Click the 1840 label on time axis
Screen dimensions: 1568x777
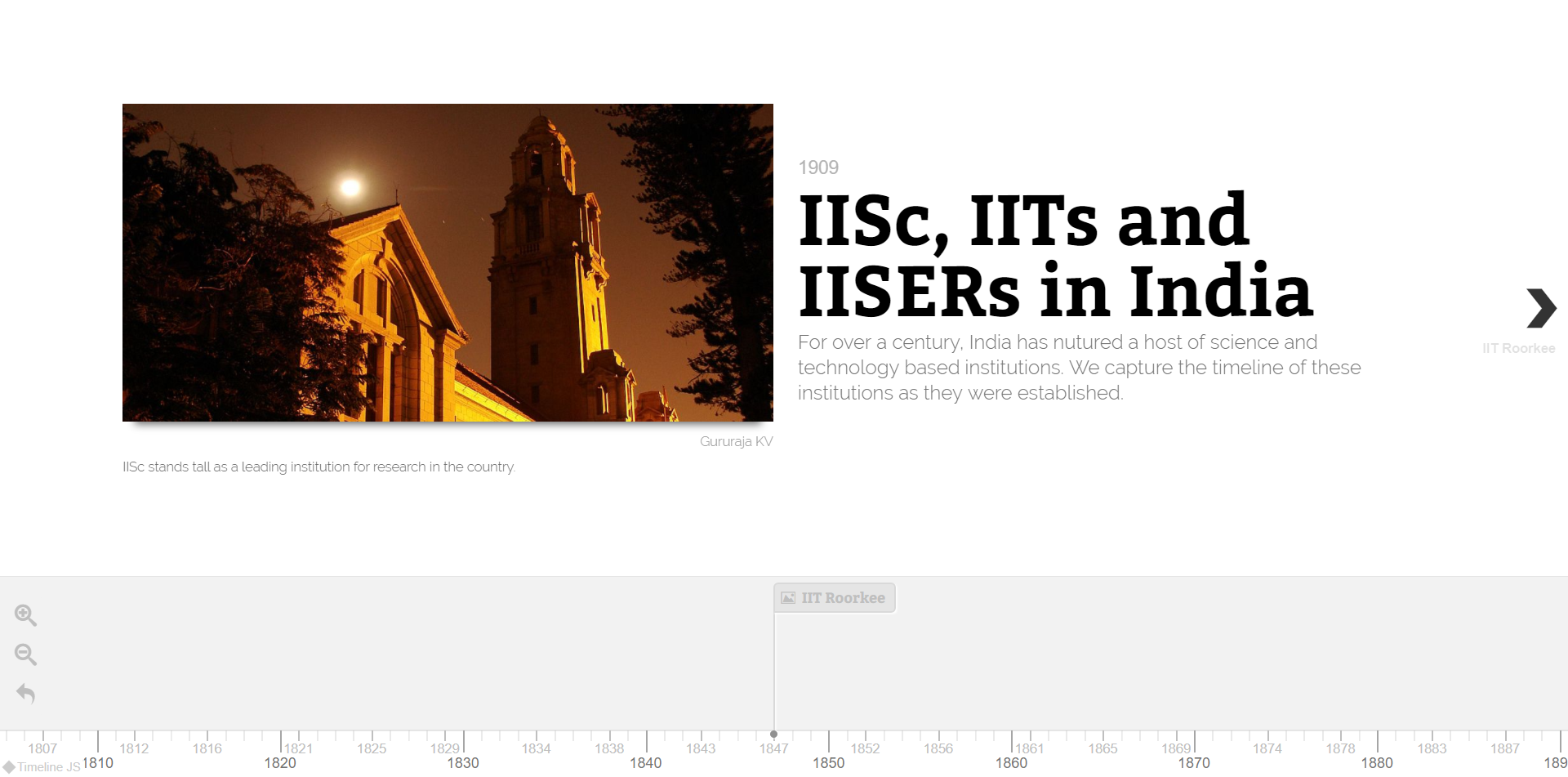point(645,762)
